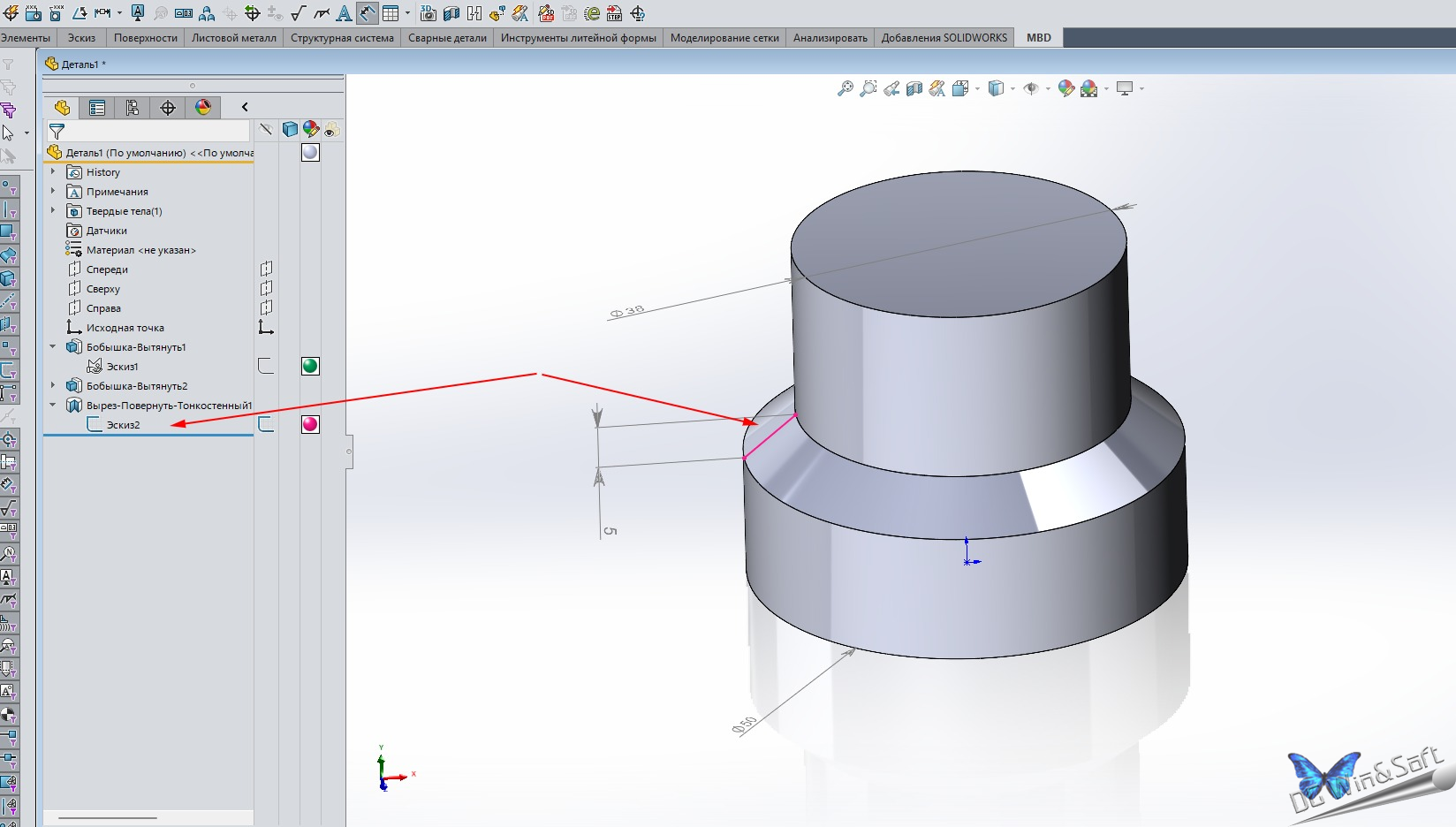Screen dimensions: 1456x827
Task: Click the Export to STEP icon
Action: pos(615,13)
